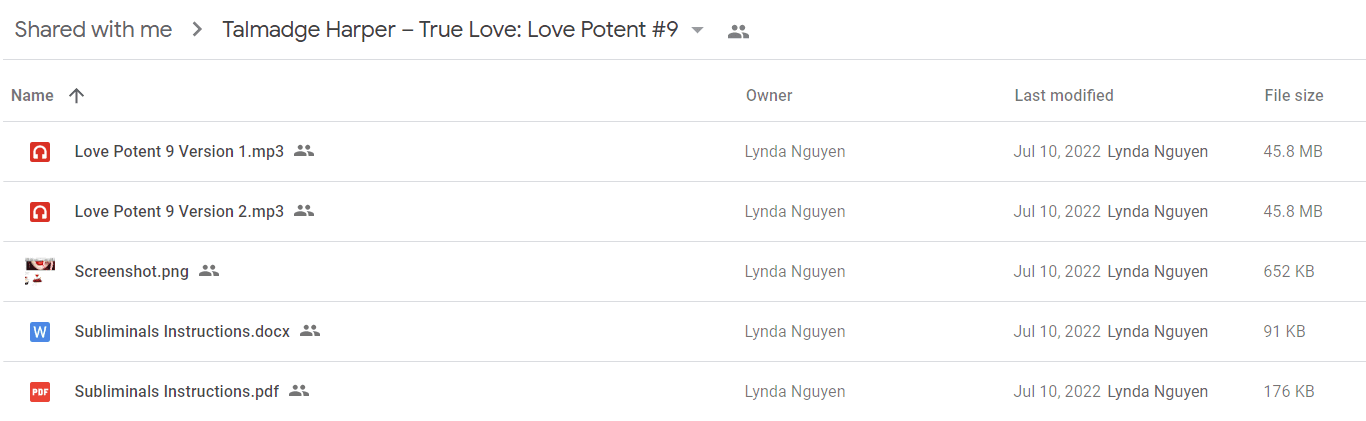1366x421 pixels.
Task: Click shared icon next to Subliminals Instructions.docx
Action: (x=310, y=331)
